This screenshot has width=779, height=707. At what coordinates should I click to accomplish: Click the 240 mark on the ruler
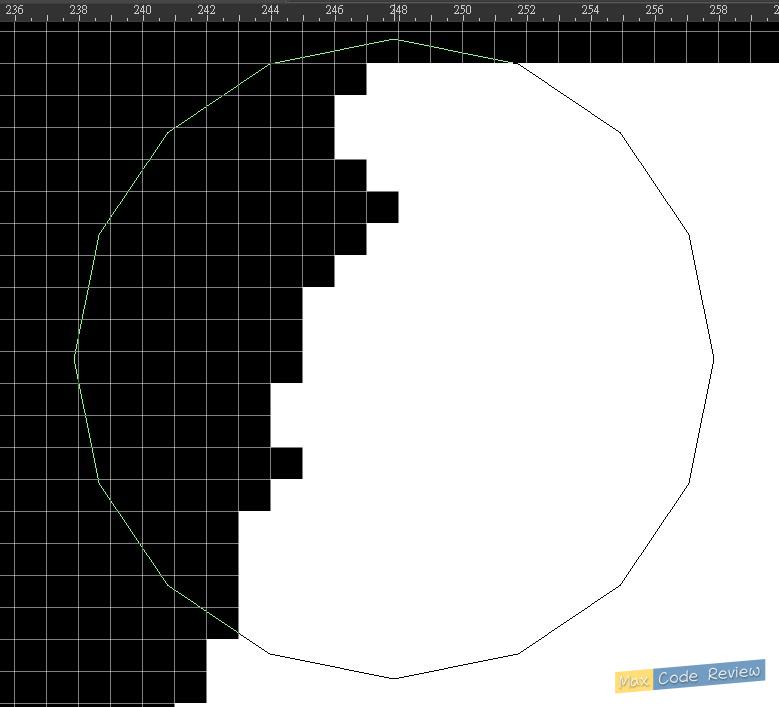point(142,10)
